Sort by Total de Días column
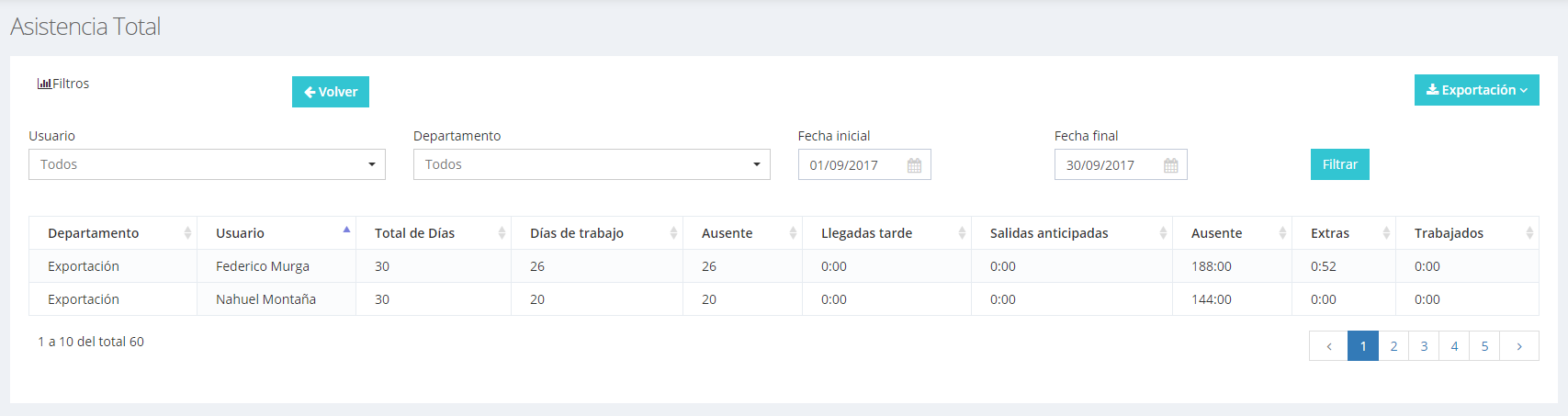Image resolution: width=1568 pixels, height=416 pixels. (434, 233)
